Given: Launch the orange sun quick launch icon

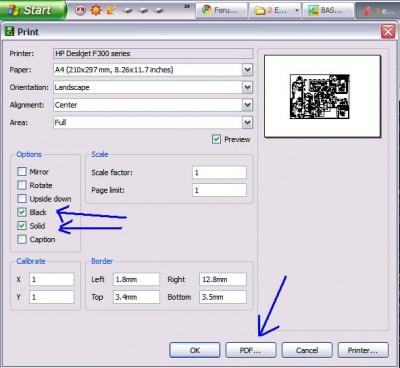Looking at the screenshot, I should coord(96,11).
